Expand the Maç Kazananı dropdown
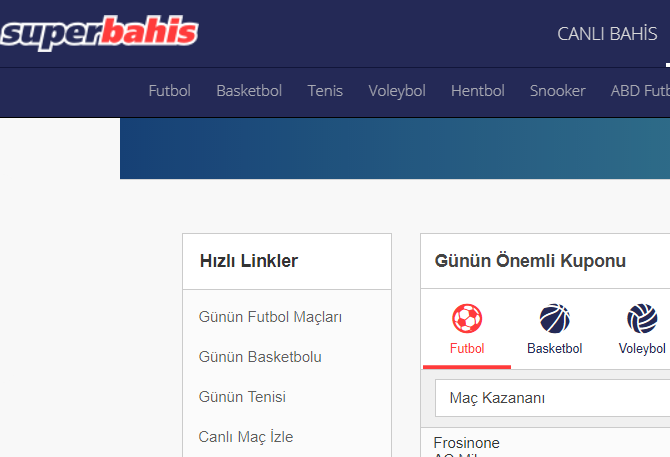670x457 pixels. click(552, 398)
